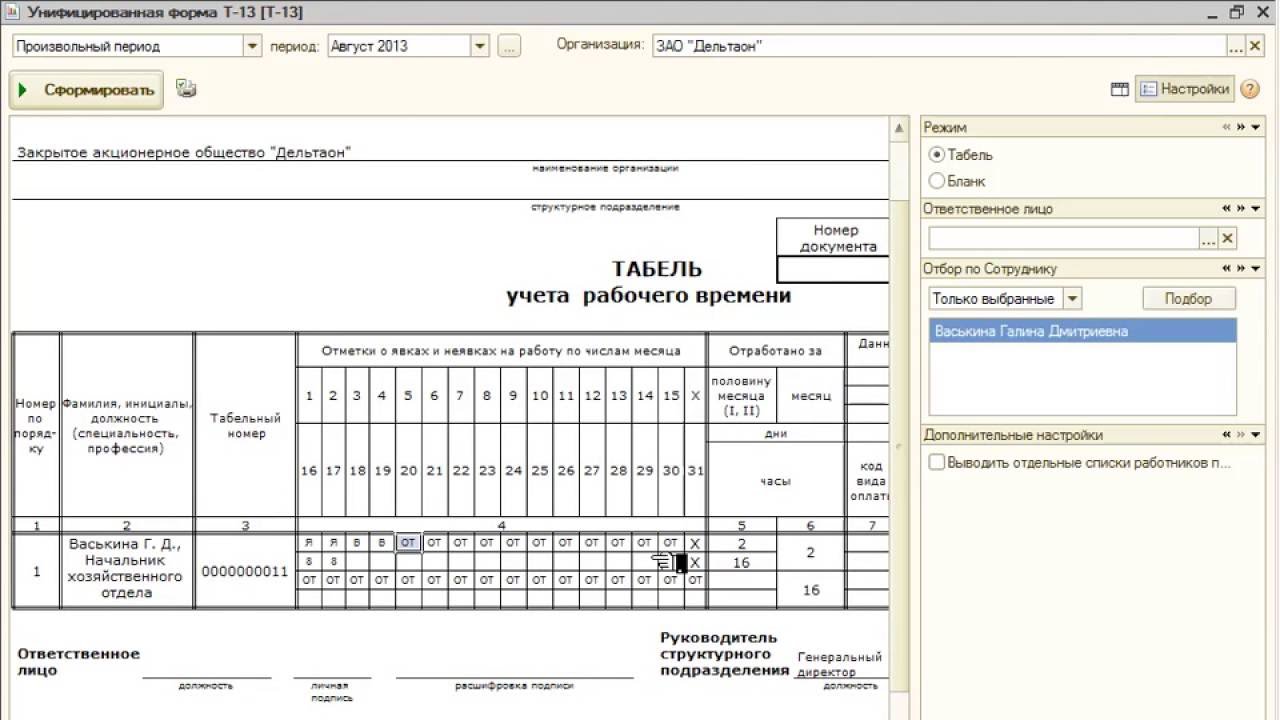Click the Ответственное лицо section right double-arrow
Viewport: 1280px width, 720px height.
click(x=1241, y=209)
